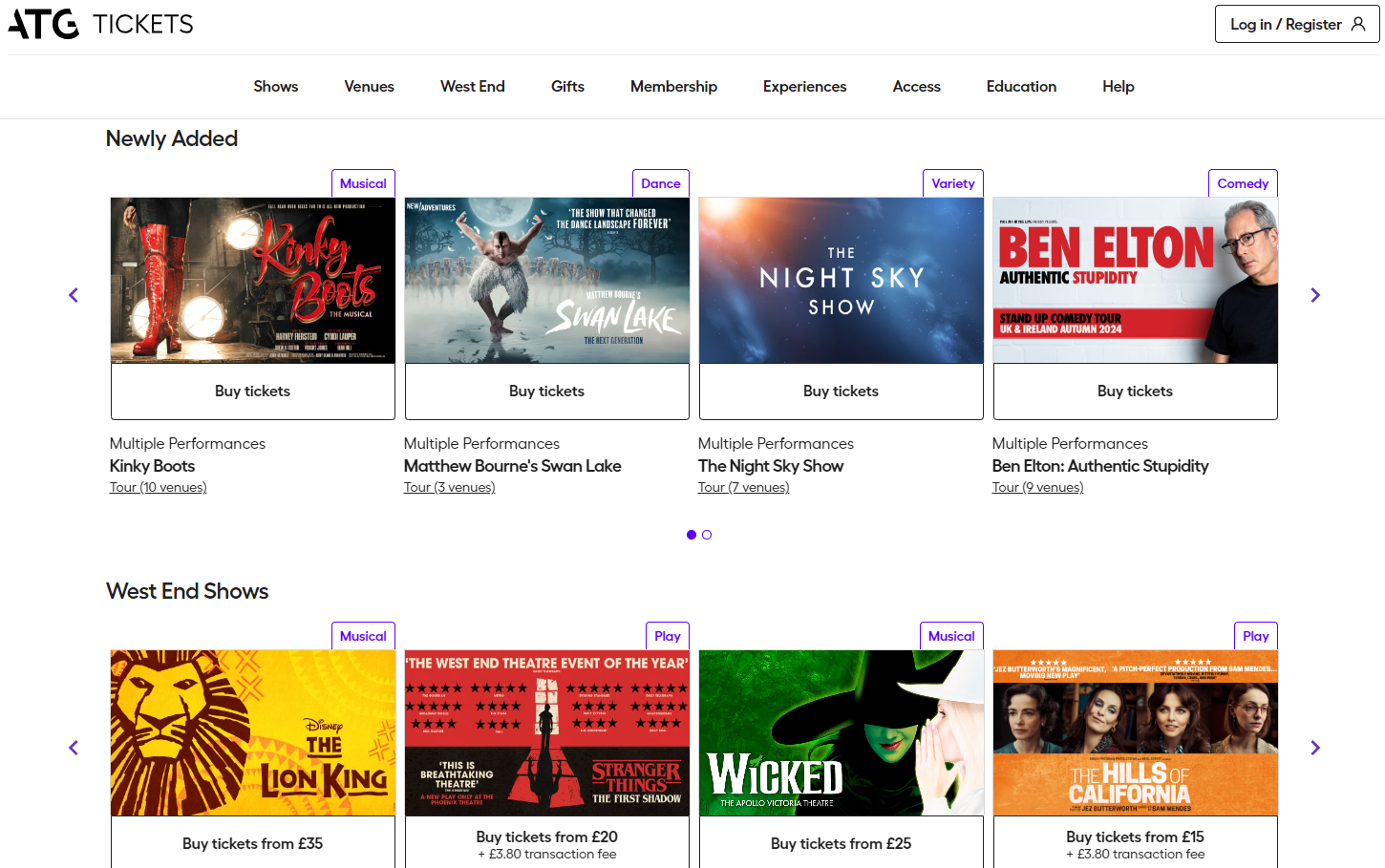
Task: Click the Dance tag above Swan Lake
Action: [661, 183]
